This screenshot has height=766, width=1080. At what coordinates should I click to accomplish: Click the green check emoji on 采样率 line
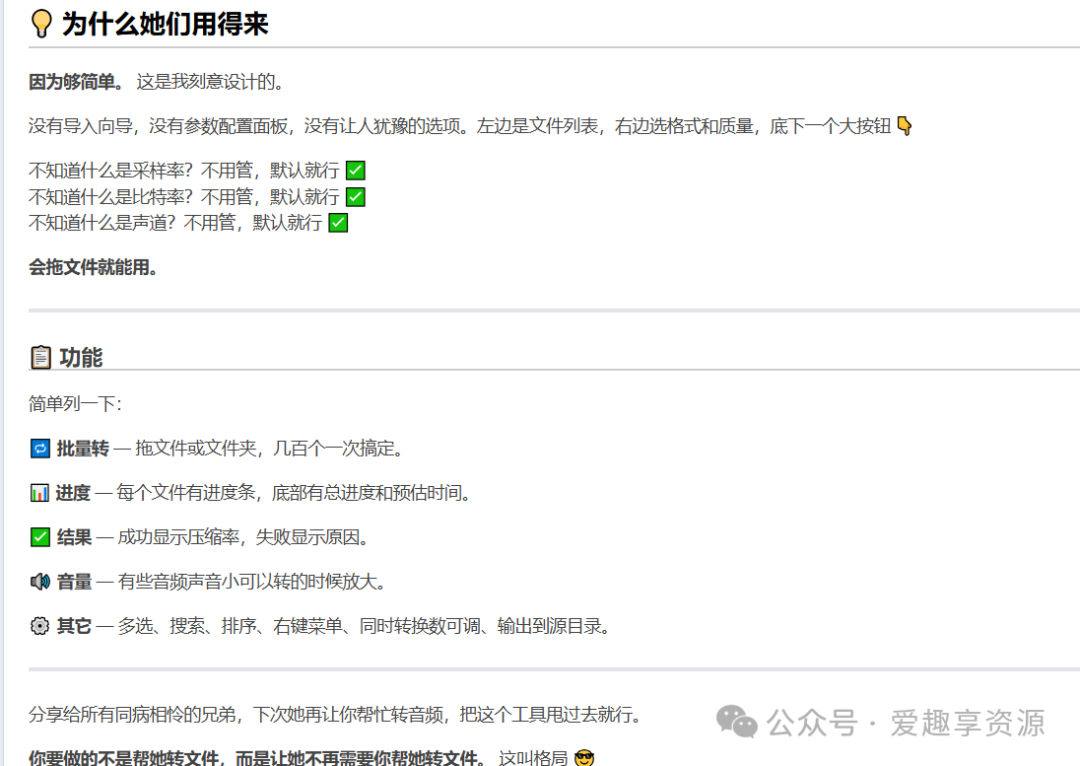point(355,170)
